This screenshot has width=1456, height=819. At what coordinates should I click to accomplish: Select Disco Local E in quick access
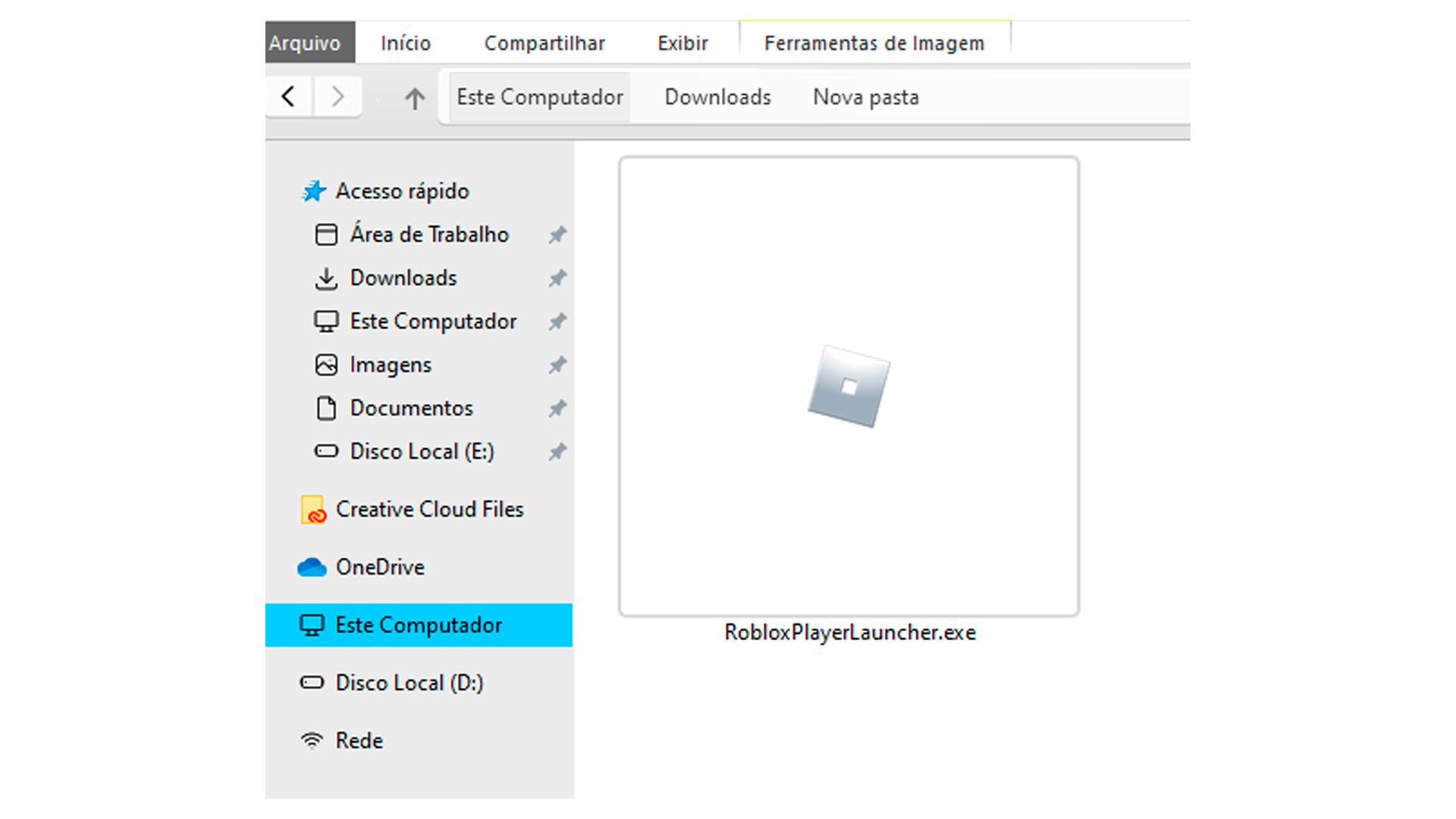420,451
